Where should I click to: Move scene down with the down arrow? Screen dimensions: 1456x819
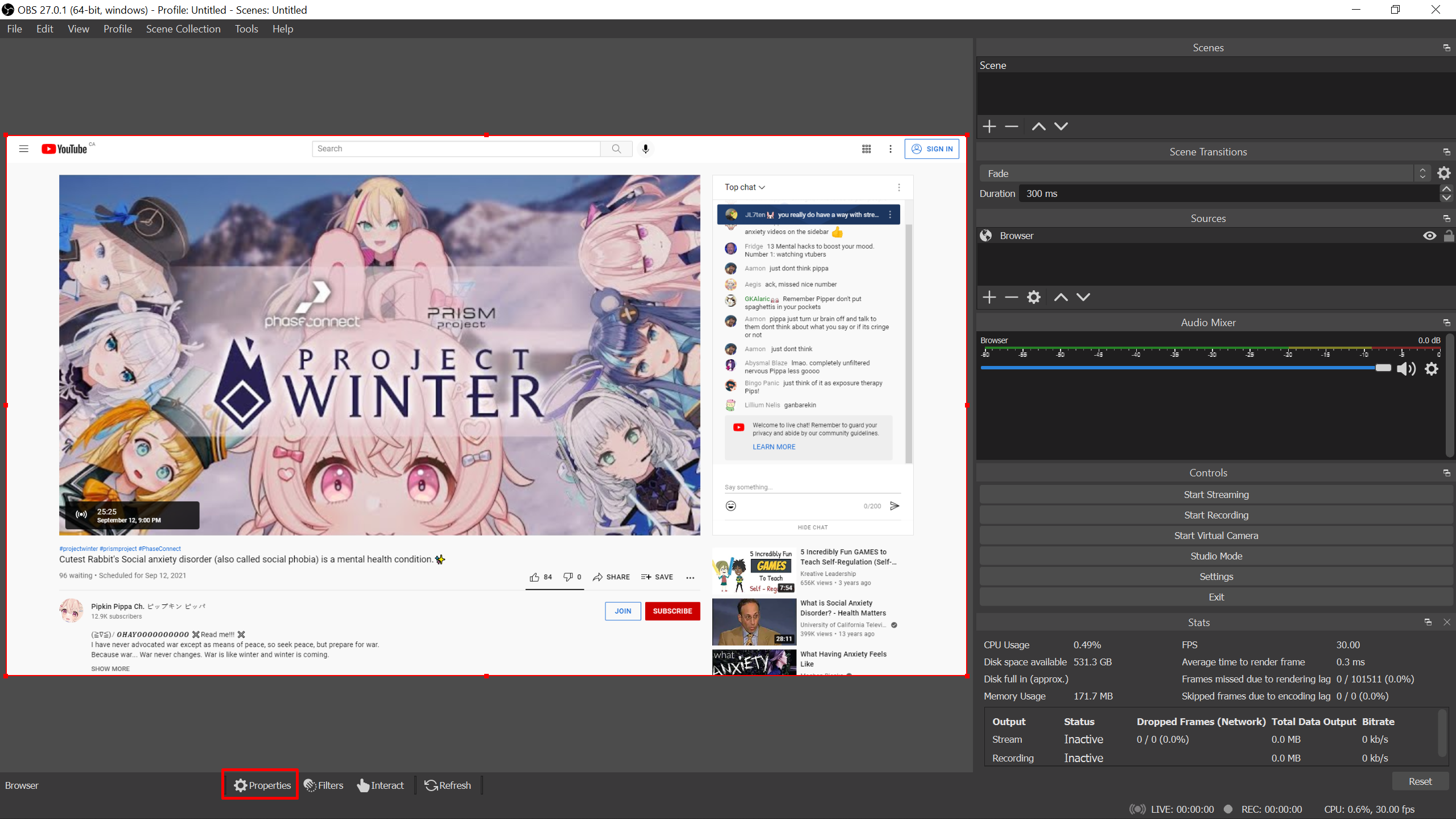click(x=1061, y=126)
